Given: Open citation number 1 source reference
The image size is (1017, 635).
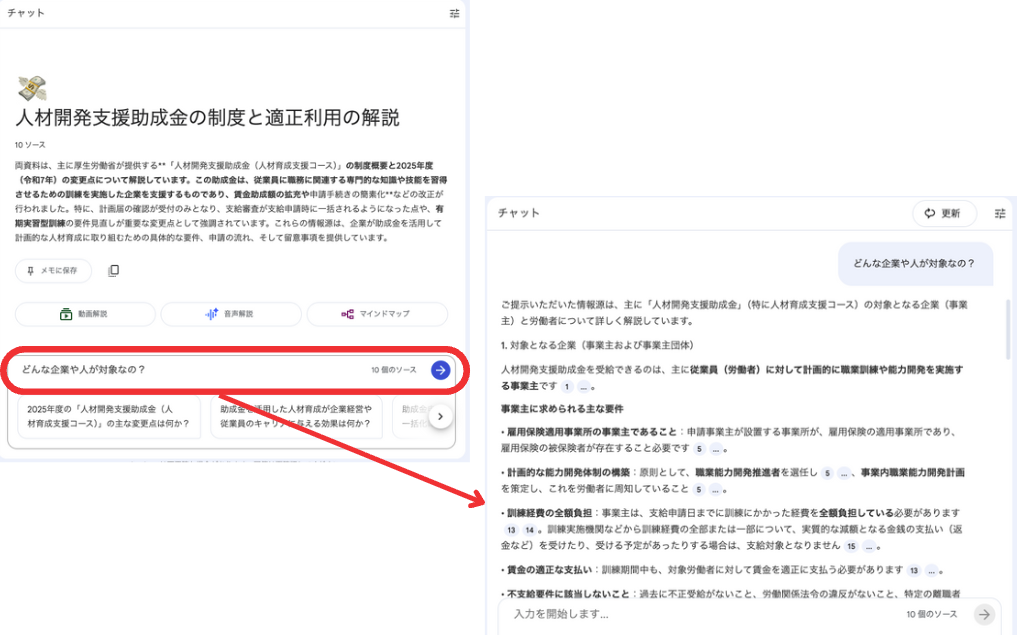Looking at the screenshot, I should point(567,386).
